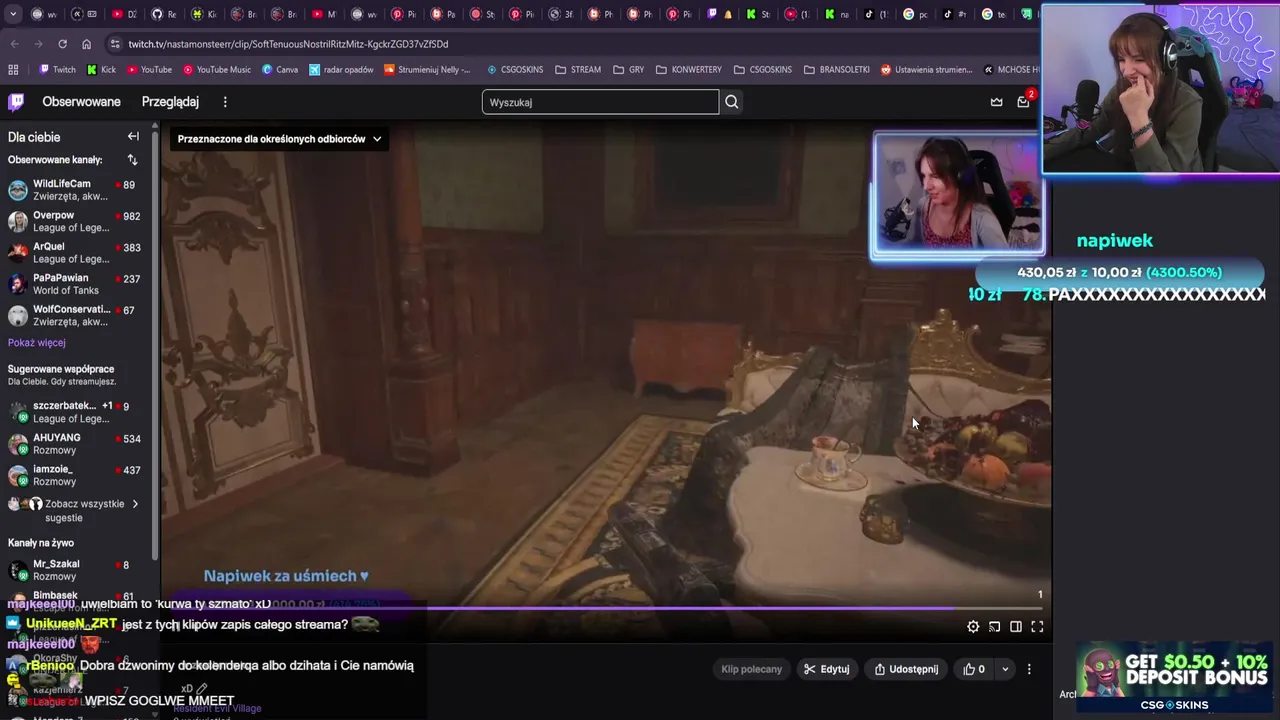Image resolution: width=1280 pixels, height=720 pixels.
Task: Open clip player settings gear
Action: [973, 627]
